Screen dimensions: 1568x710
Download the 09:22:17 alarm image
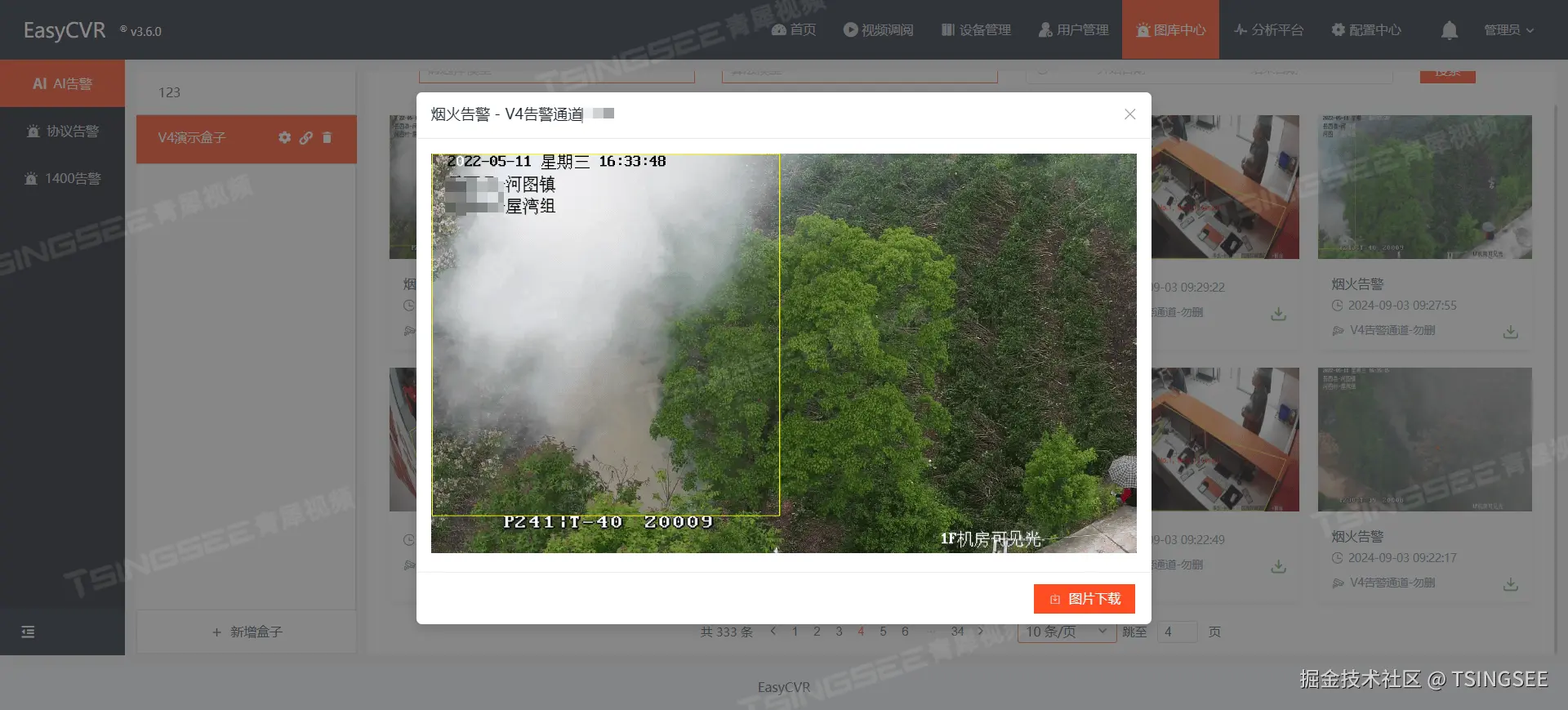pos(1511,584)
